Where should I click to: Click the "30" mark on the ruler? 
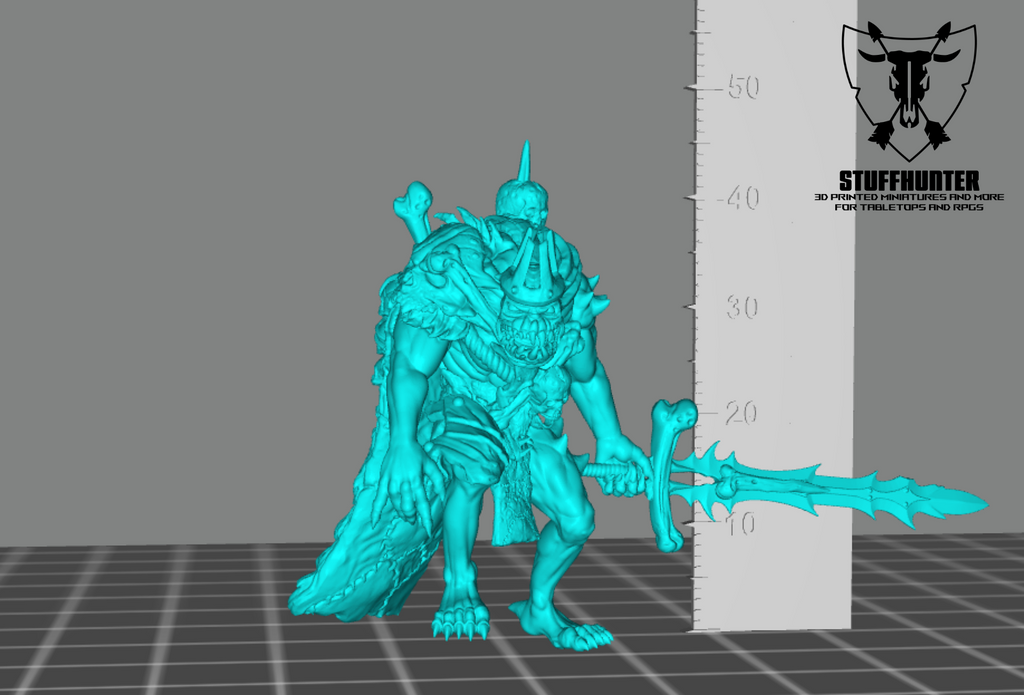(x=743, y=307)
